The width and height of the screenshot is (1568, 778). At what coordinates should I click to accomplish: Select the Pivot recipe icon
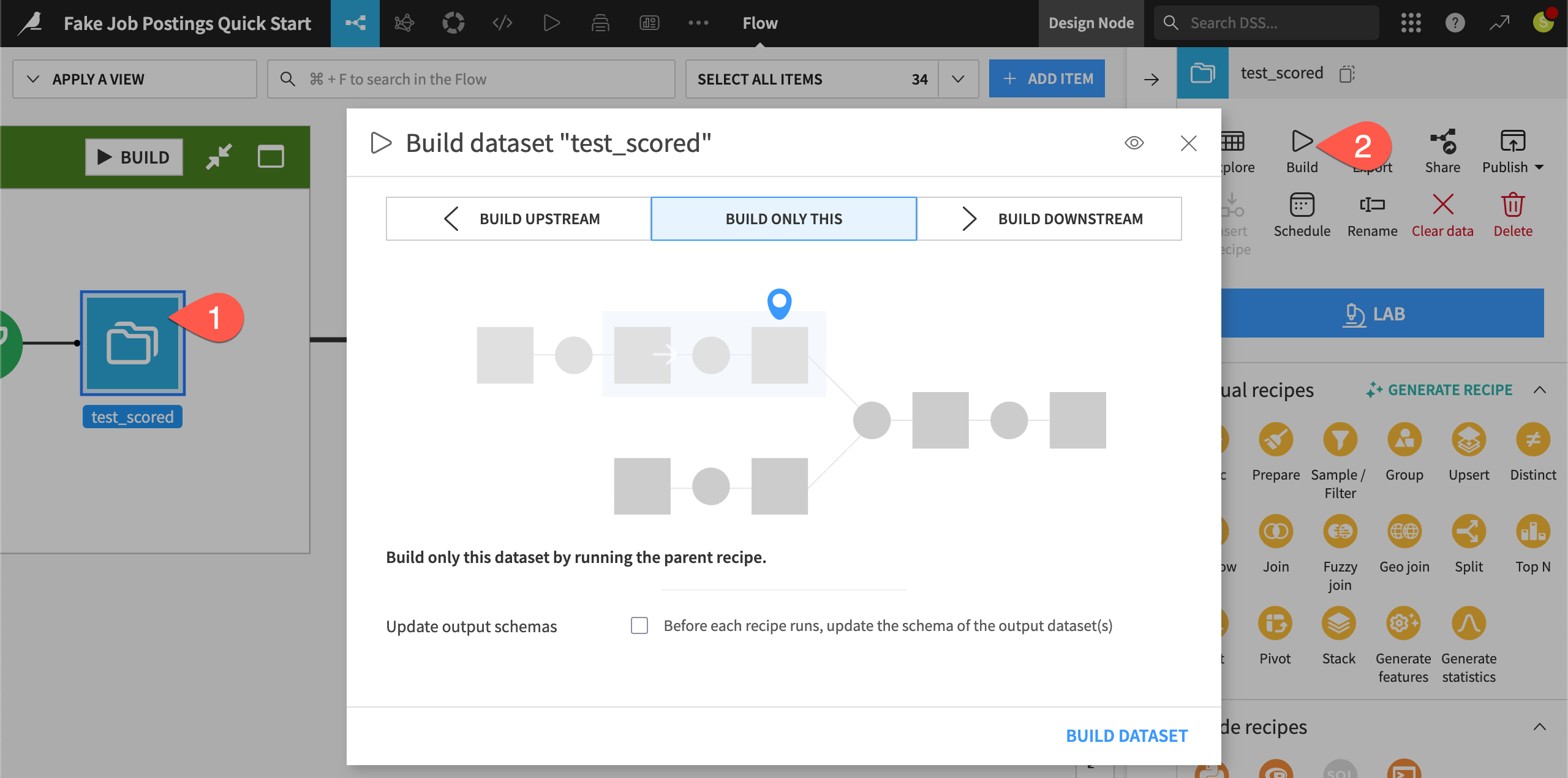pyautogui.click(x=1276, y=623)
